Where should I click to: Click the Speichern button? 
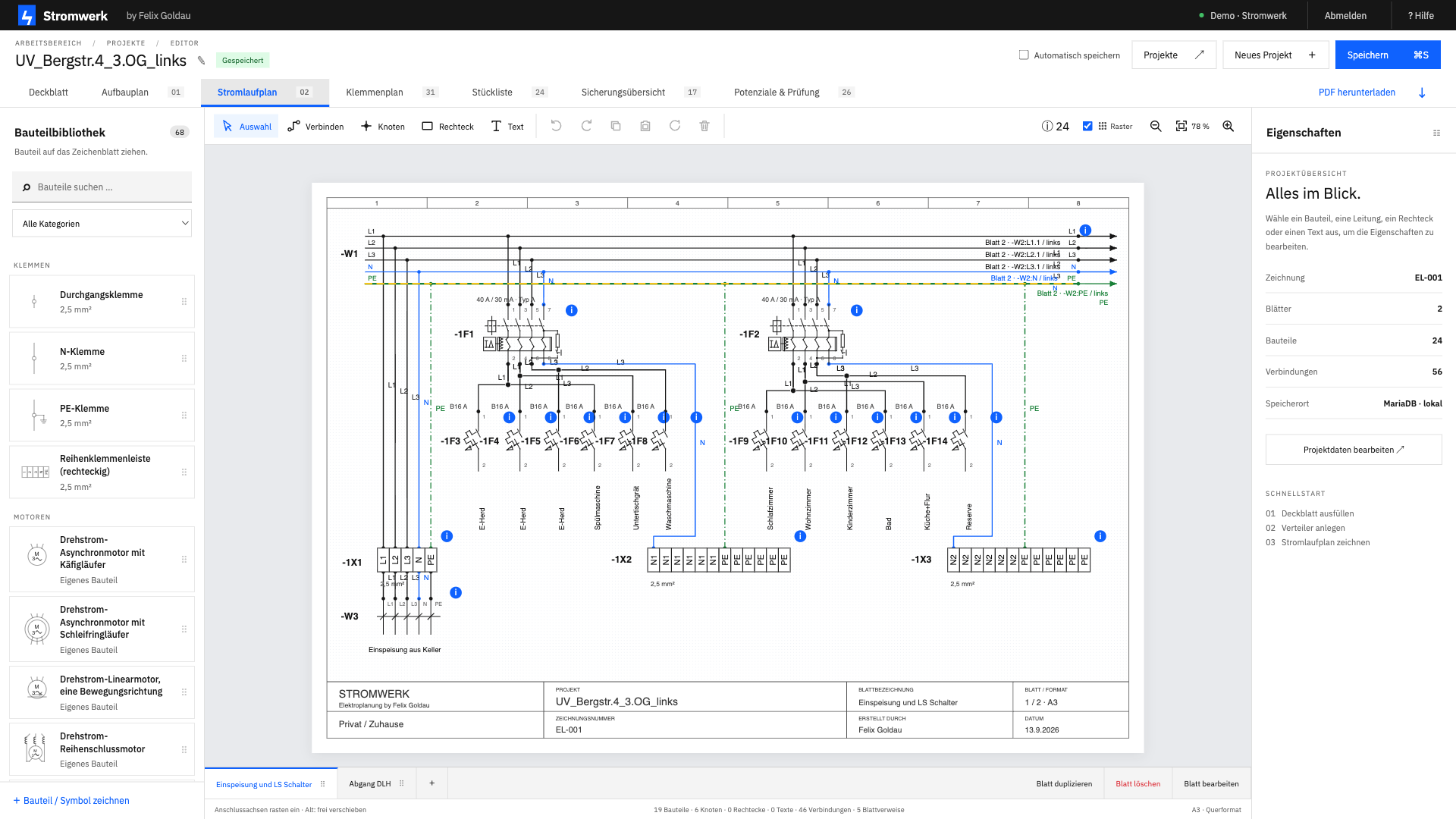(1388, 55)
